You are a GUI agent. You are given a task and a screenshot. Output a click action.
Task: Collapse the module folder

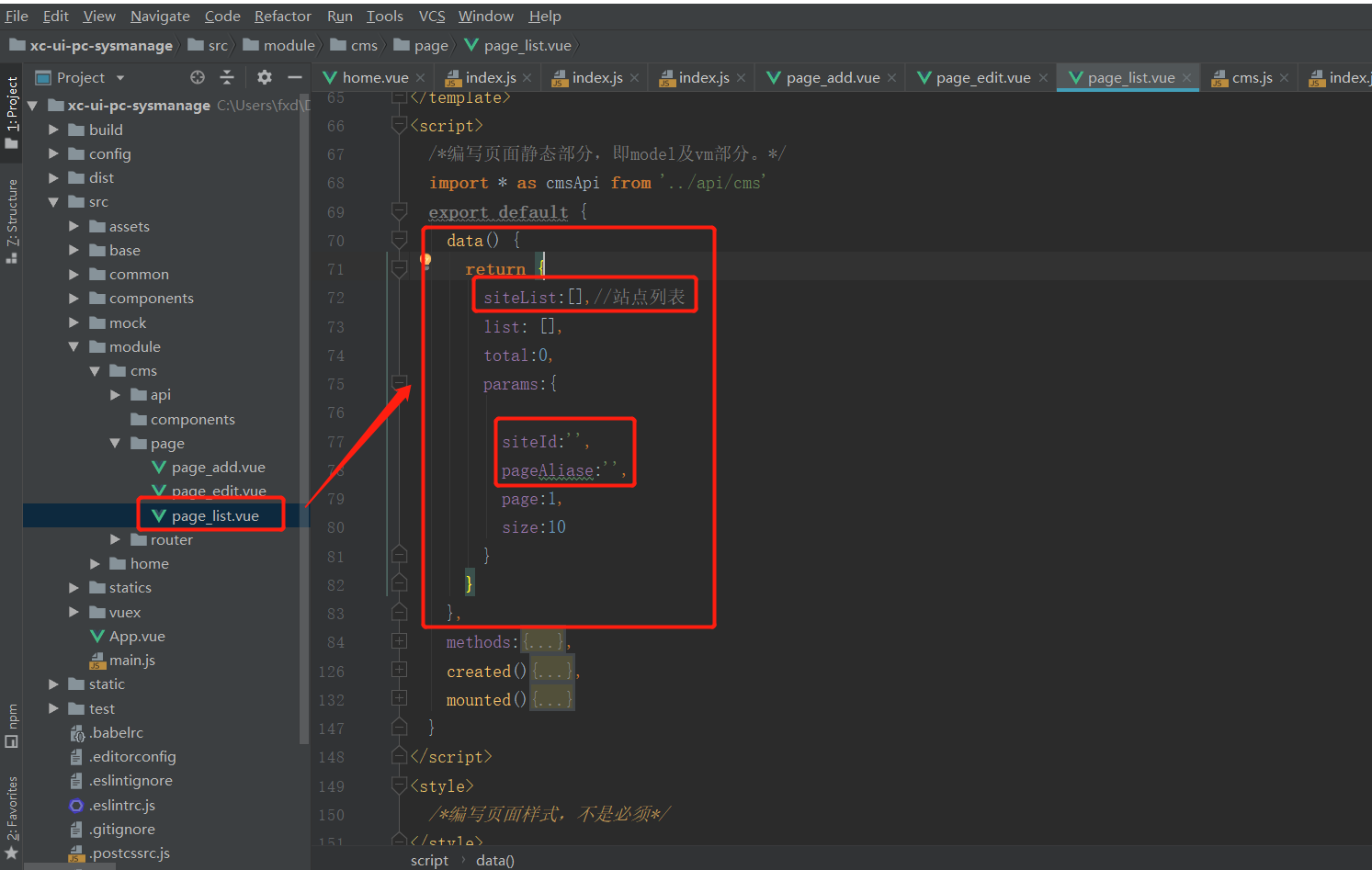tap(74, 346)
